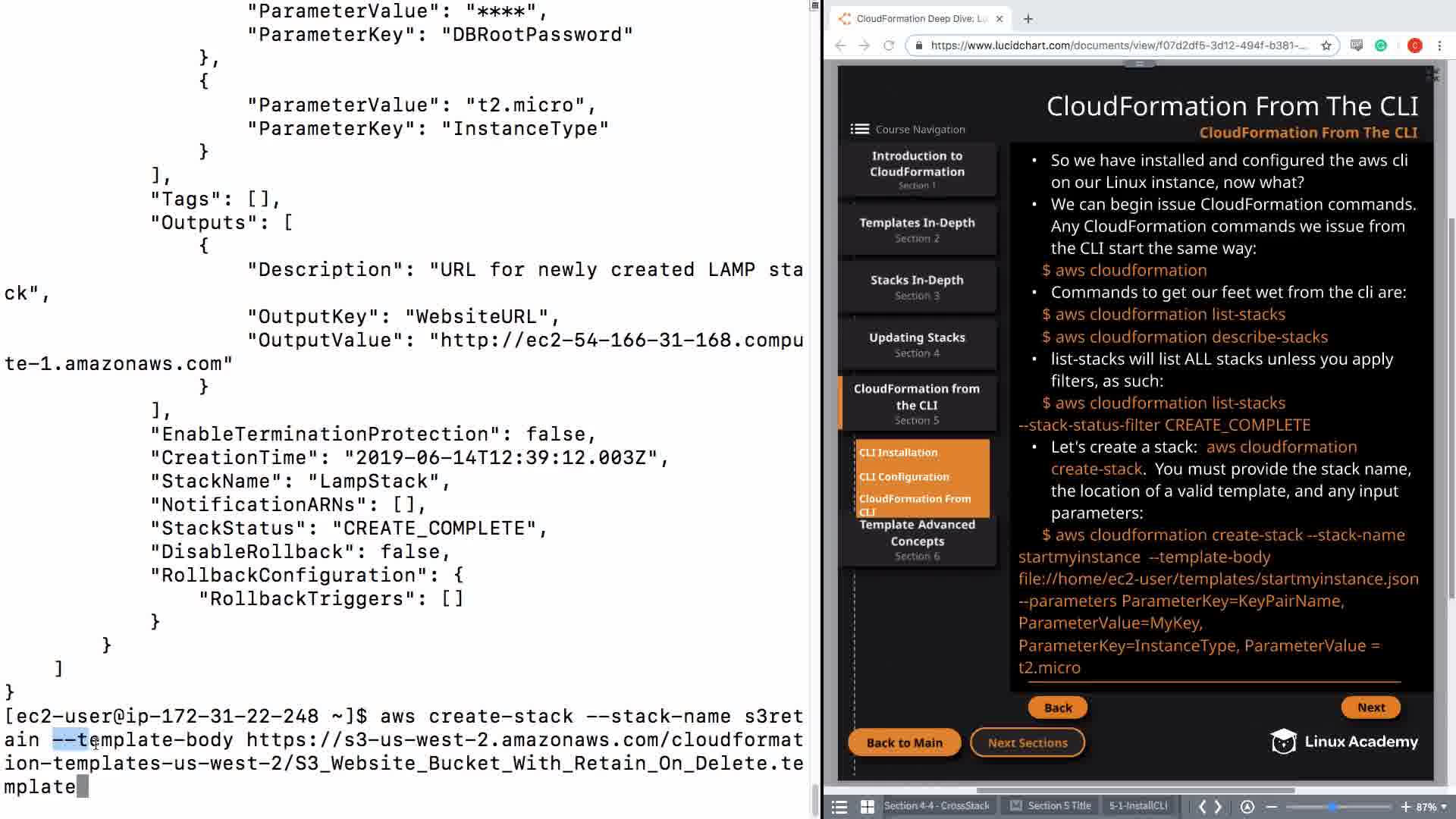Viewport: 1456px width, 819px height.
Task: Go to previous page with left chevron
Action: coord(1202,807)
